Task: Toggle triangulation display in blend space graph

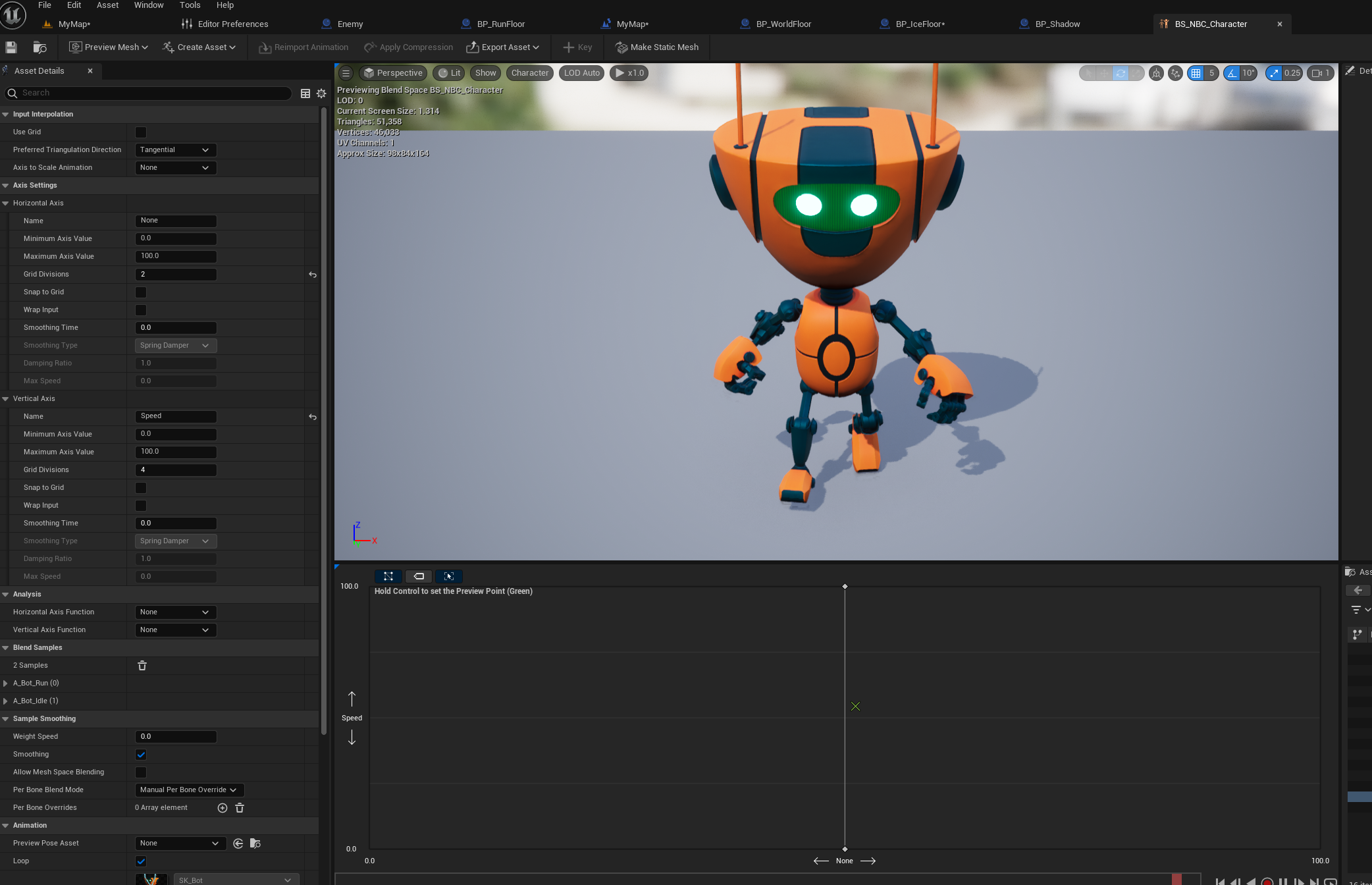Action: (388, 576)
